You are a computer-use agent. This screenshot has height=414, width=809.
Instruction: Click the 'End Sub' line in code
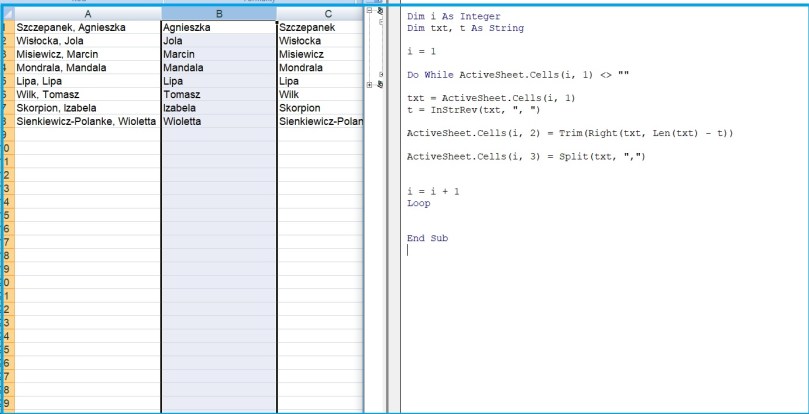pos(427,238)
